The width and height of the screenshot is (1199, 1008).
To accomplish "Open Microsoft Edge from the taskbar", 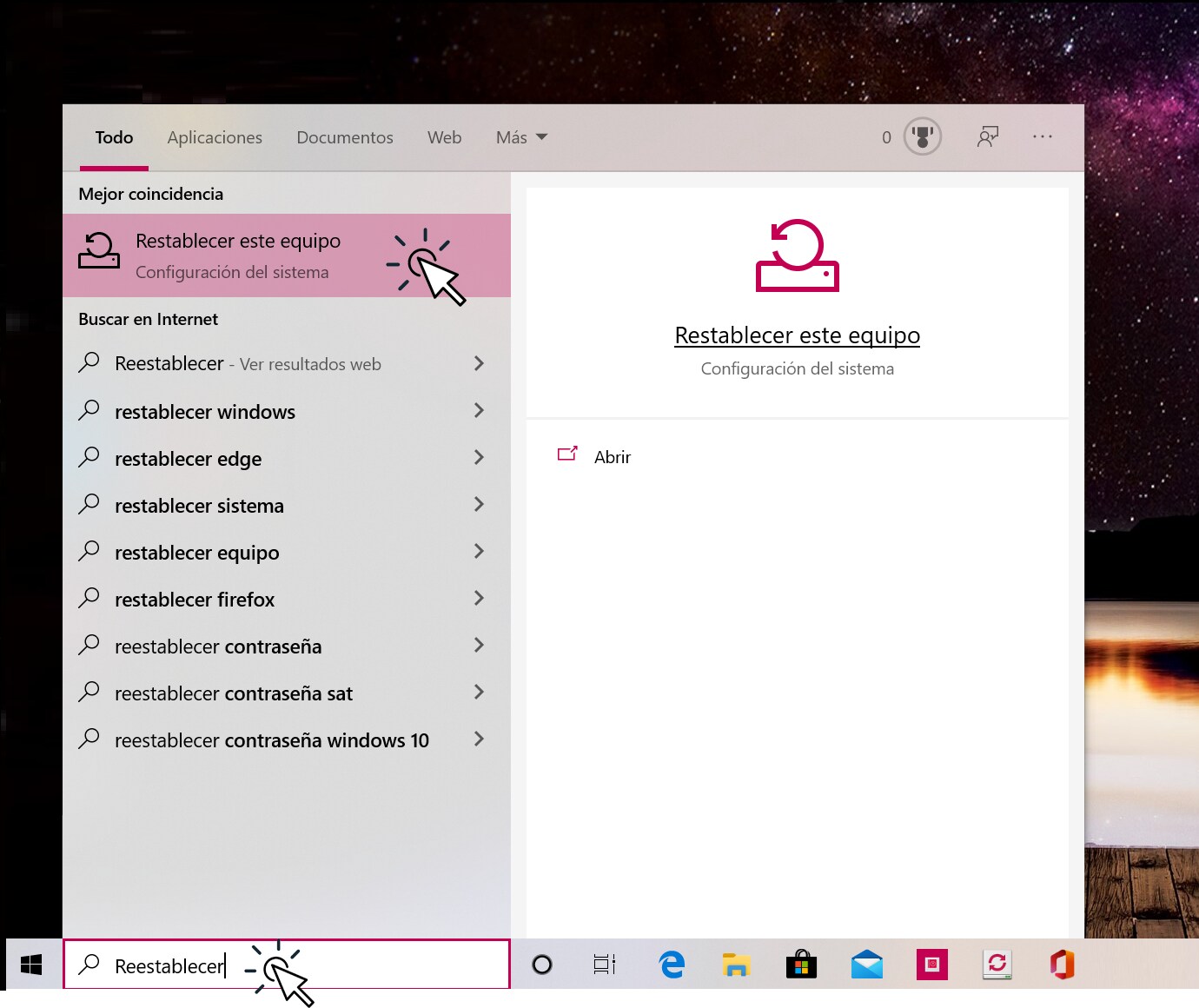I will (x=671, y=965).
